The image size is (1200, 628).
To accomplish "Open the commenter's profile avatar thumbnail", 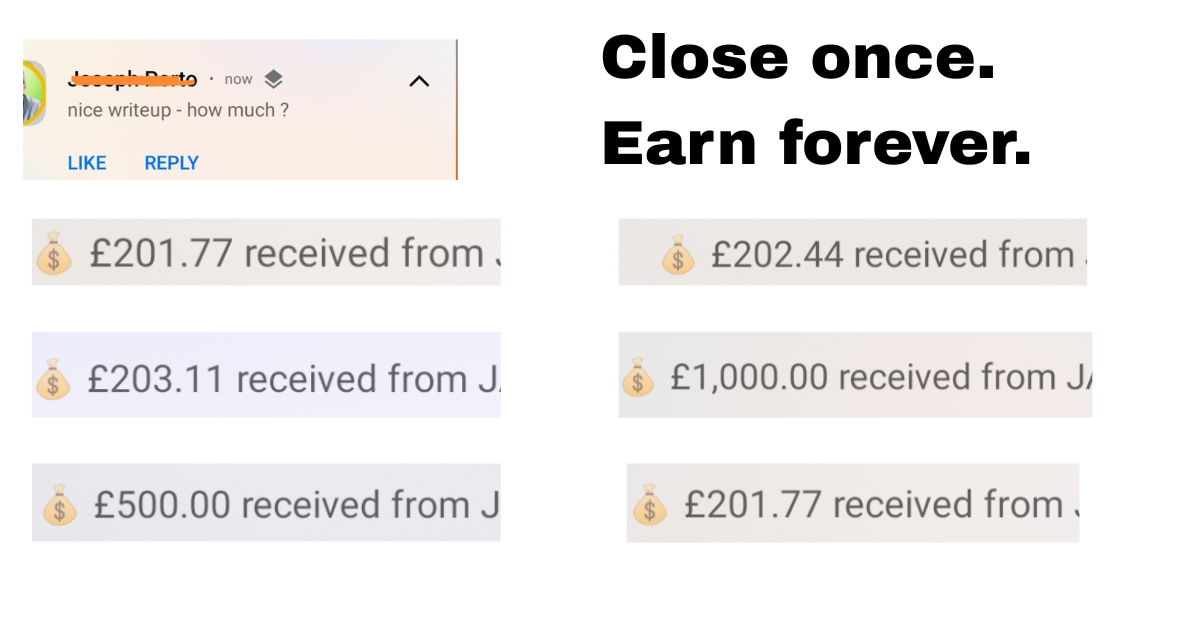I will [x=34, y=92].
